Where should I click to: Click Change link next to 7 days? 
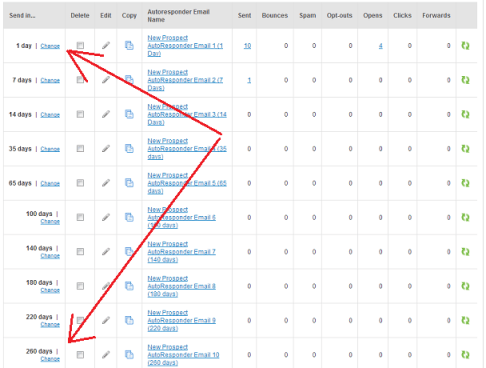pos(50,80)
